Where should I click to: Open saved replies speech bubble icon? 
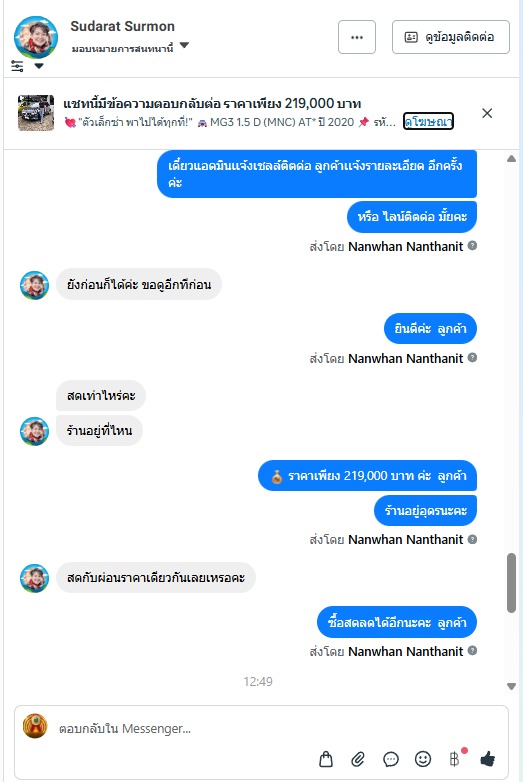coord(390,759)
